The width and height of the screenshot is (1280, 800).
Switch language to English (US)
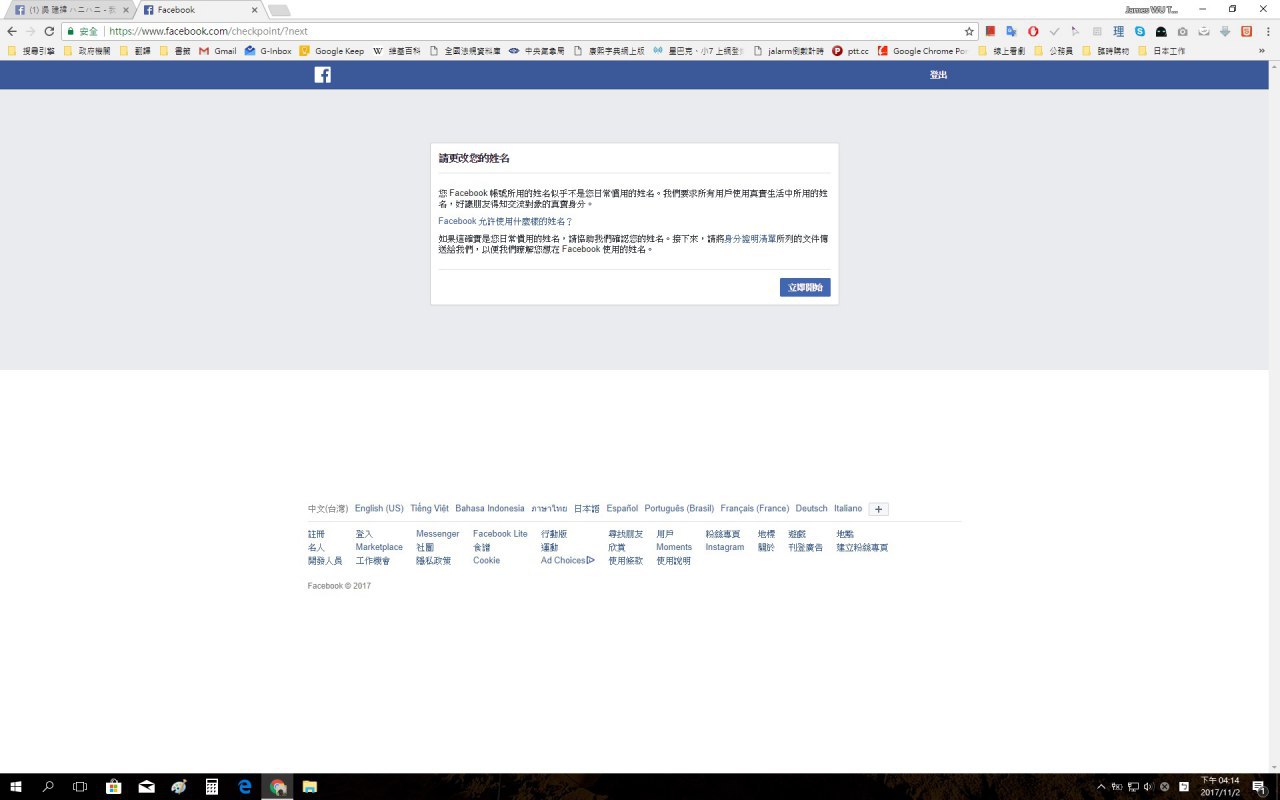[379, 509]
